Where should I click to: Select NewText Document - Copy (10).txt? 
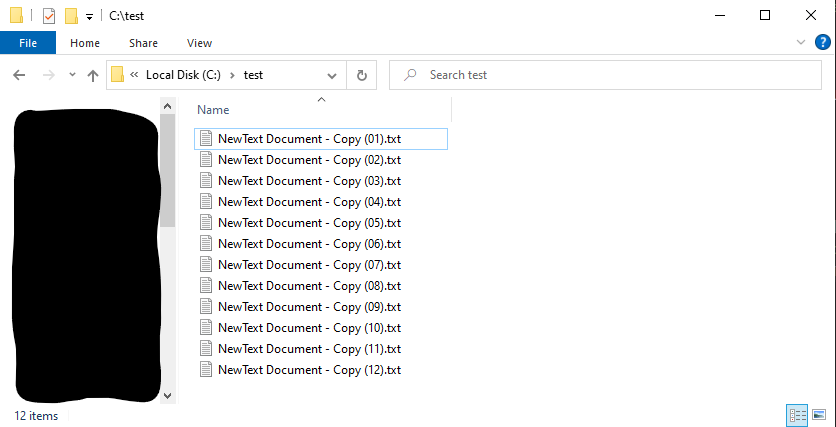tap(309, 328)
